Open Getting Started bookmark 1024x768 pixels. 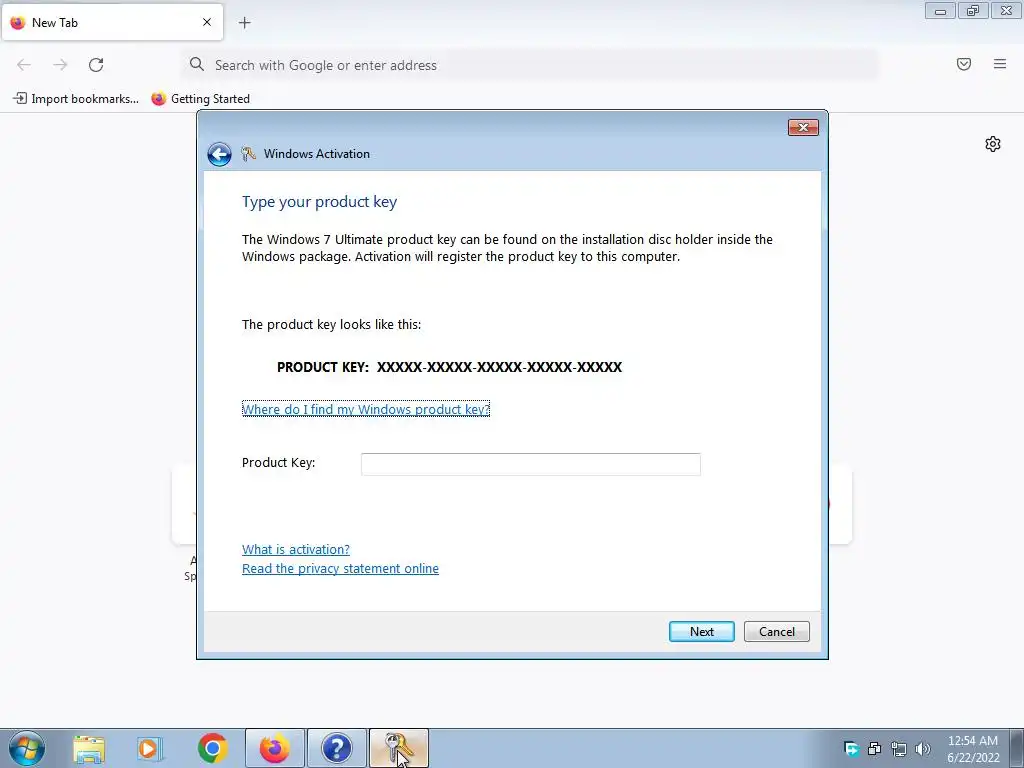pos(200,99)
